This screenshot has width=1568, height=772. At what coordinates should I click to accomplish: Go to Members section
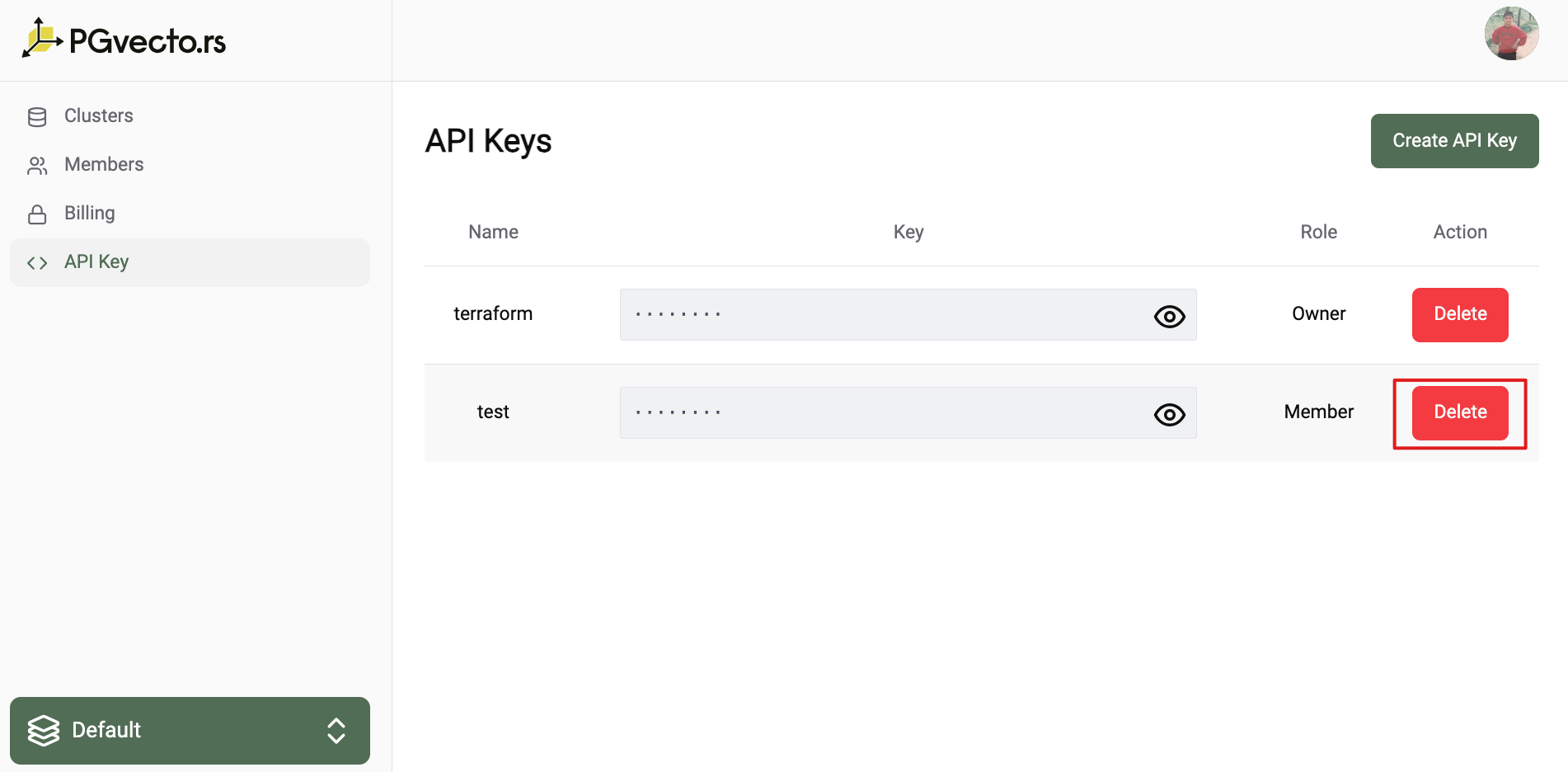tap(104, 165)
